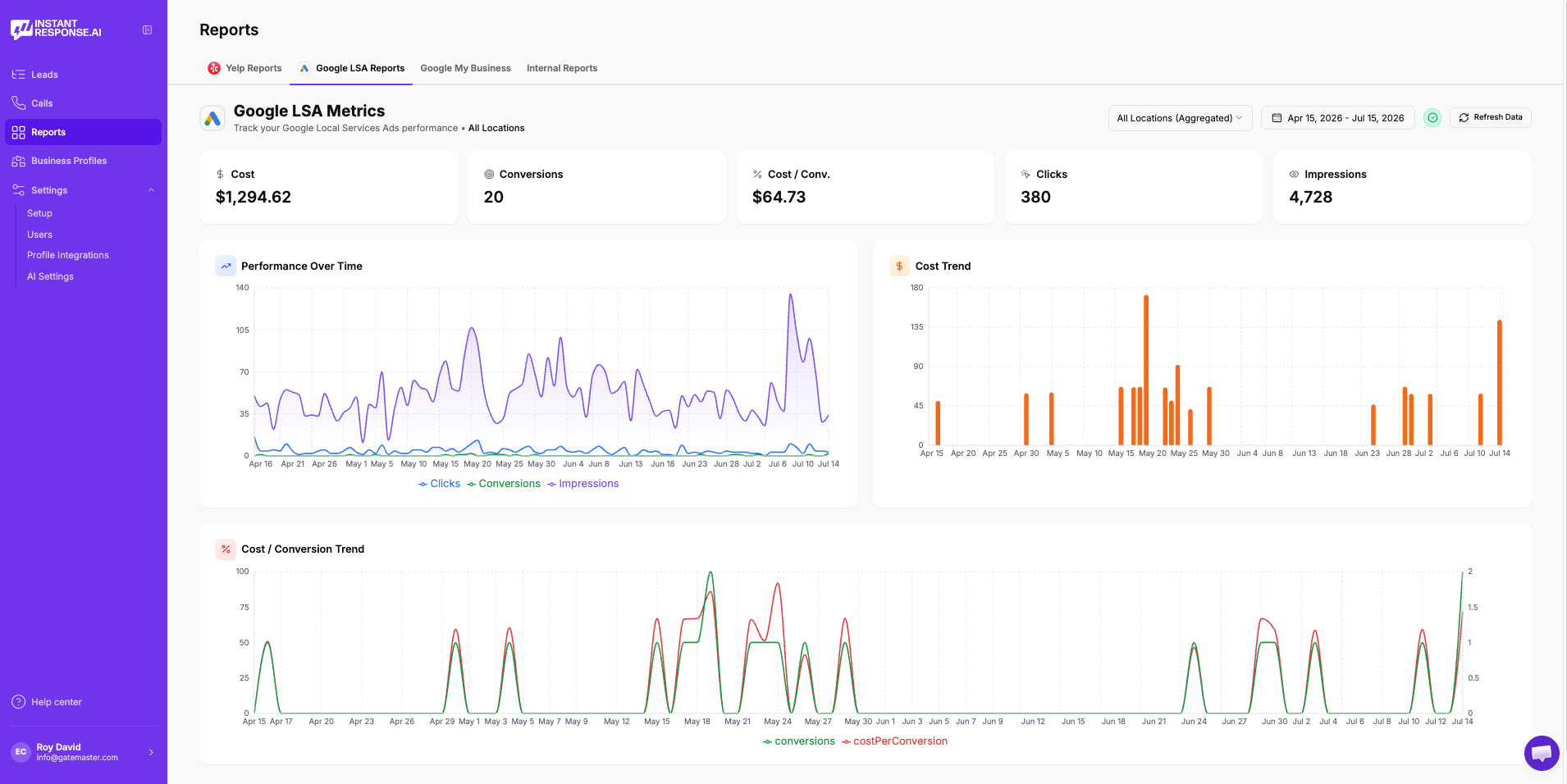Click the Impressions peak near Jul 6
The image size is (1567, 784).
[x=791, y=294]
